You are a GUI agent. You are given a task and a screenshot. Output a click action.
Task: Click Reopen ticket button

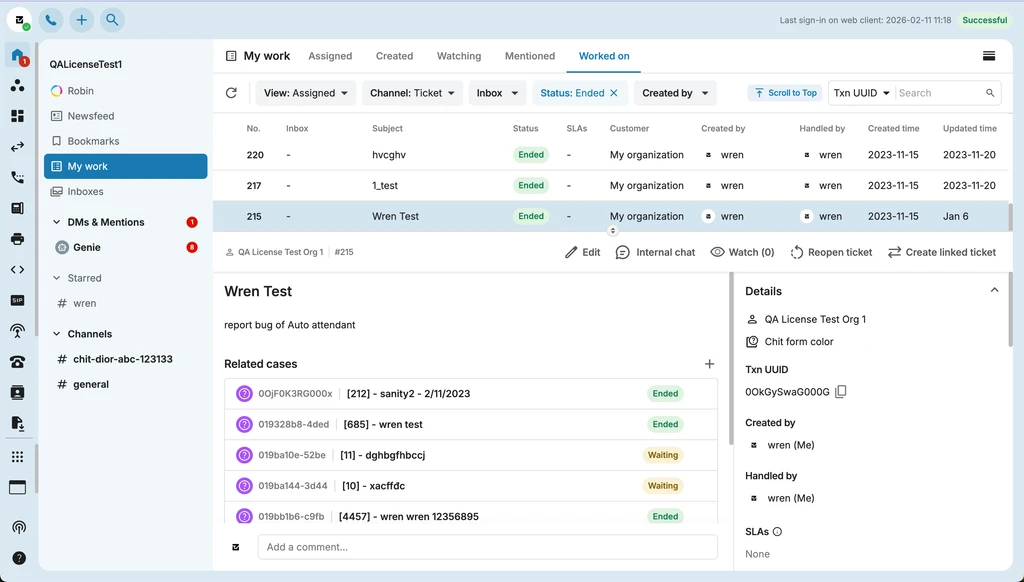pos(831,252)
